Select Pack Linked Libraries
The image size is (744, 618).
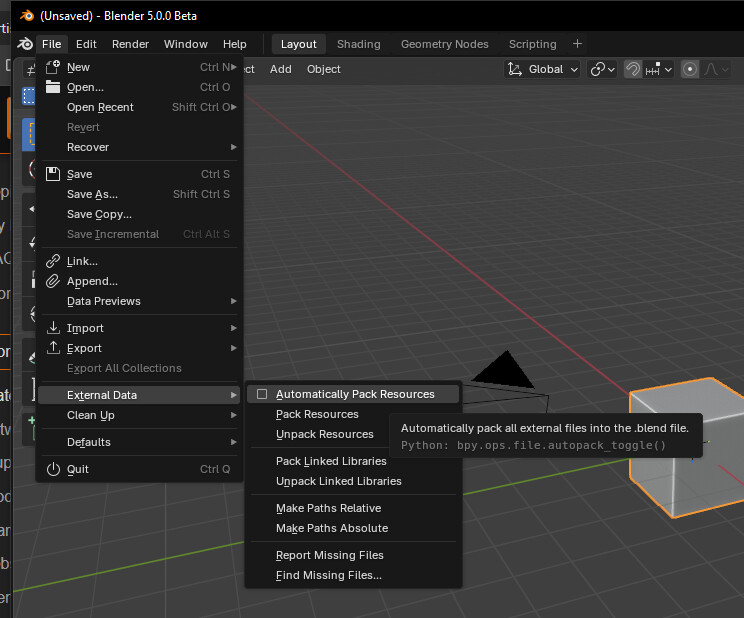tap(353, 461)
